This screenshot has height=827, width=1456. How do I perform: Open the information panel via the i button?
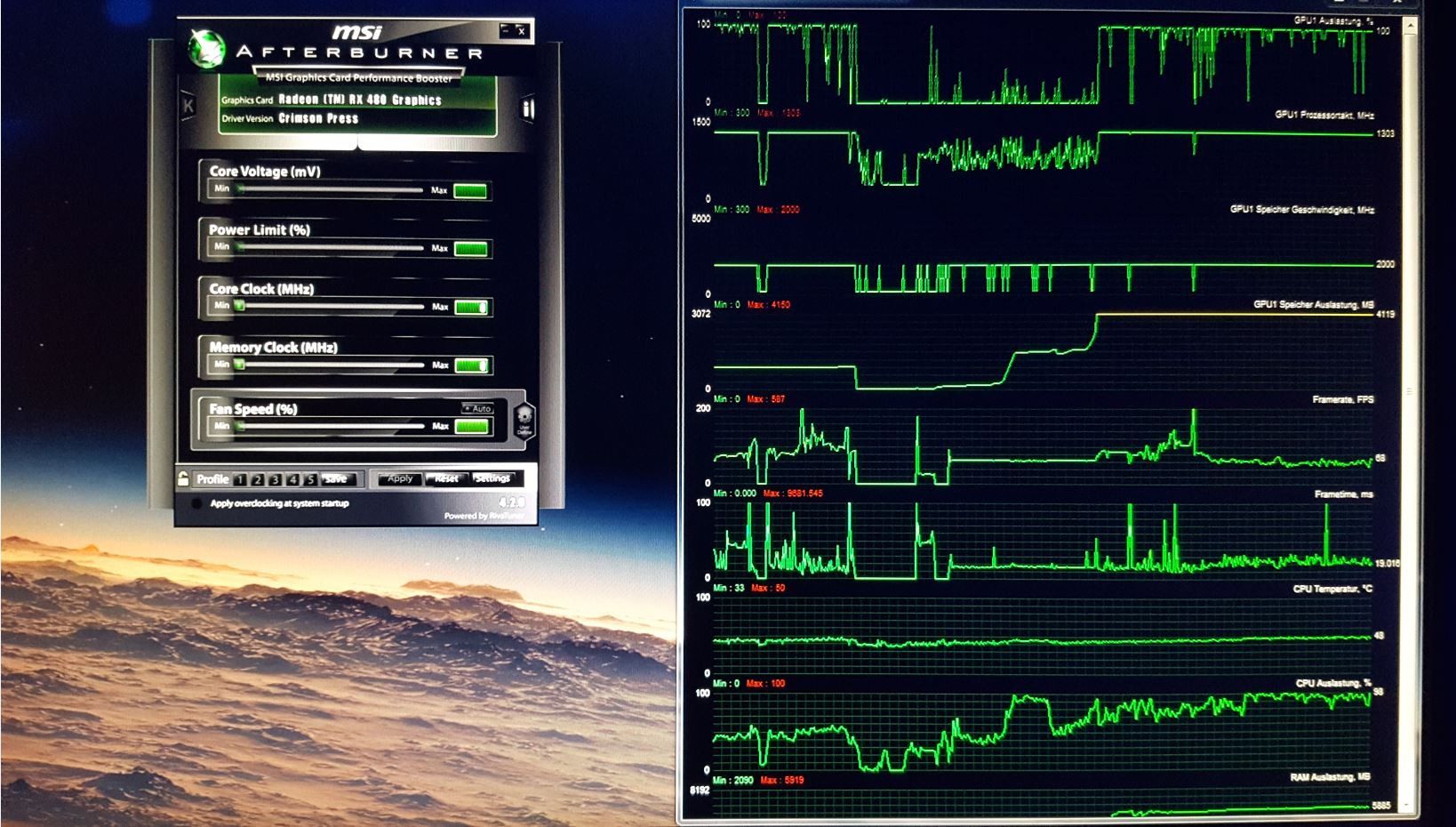point(528,108)
